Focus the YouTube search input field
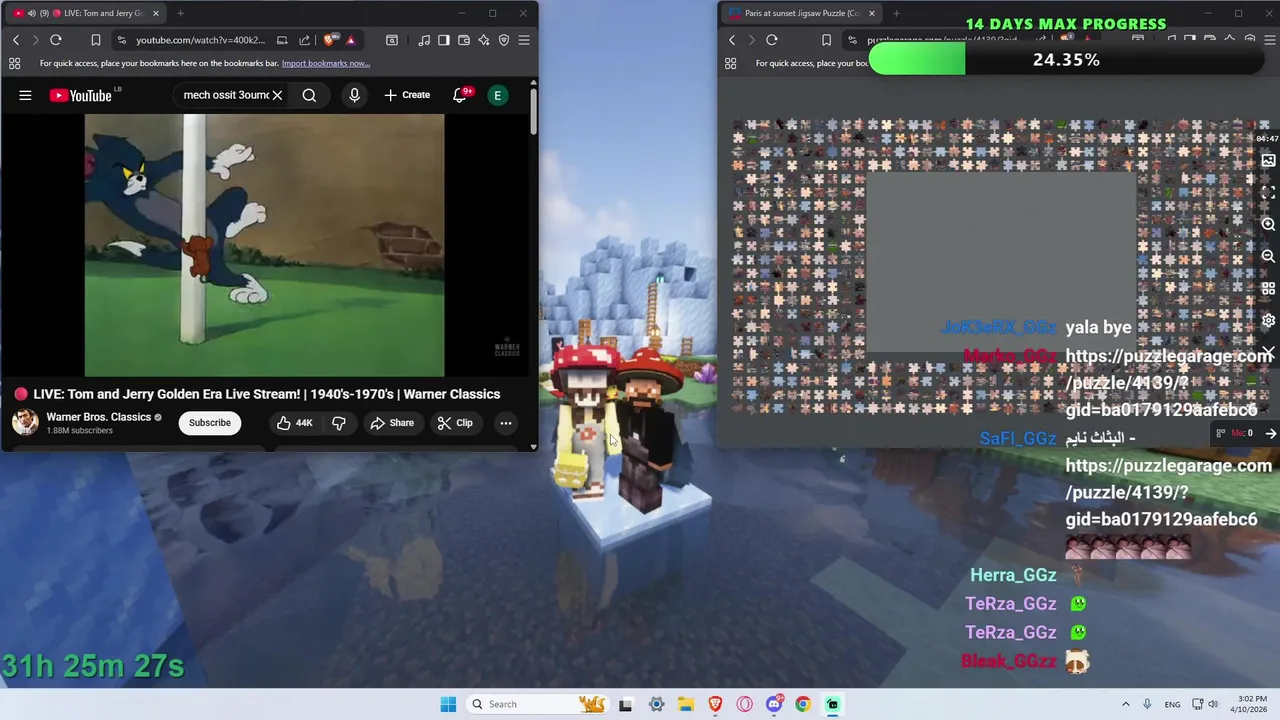The width and height of the screenshot is (1280, 720). pyautogui.click(x=226, y=95)
